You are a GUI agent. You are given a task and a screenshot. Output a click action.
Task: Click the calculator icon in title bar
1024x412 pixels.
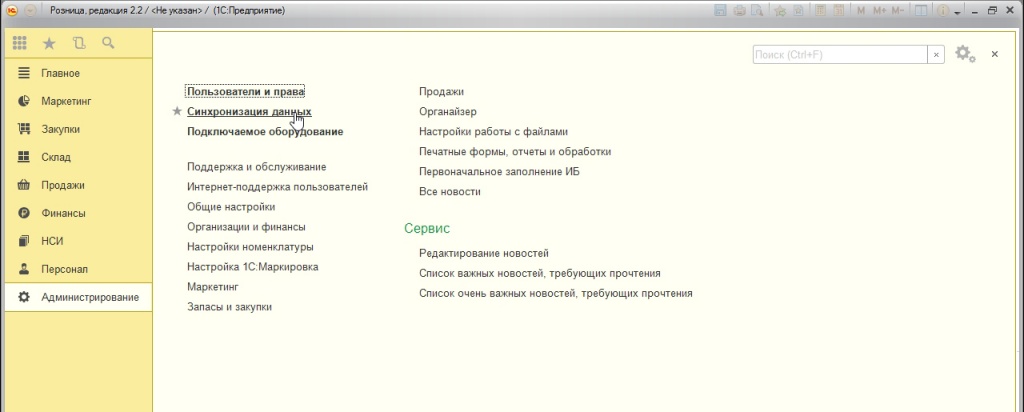pos(819,10)
